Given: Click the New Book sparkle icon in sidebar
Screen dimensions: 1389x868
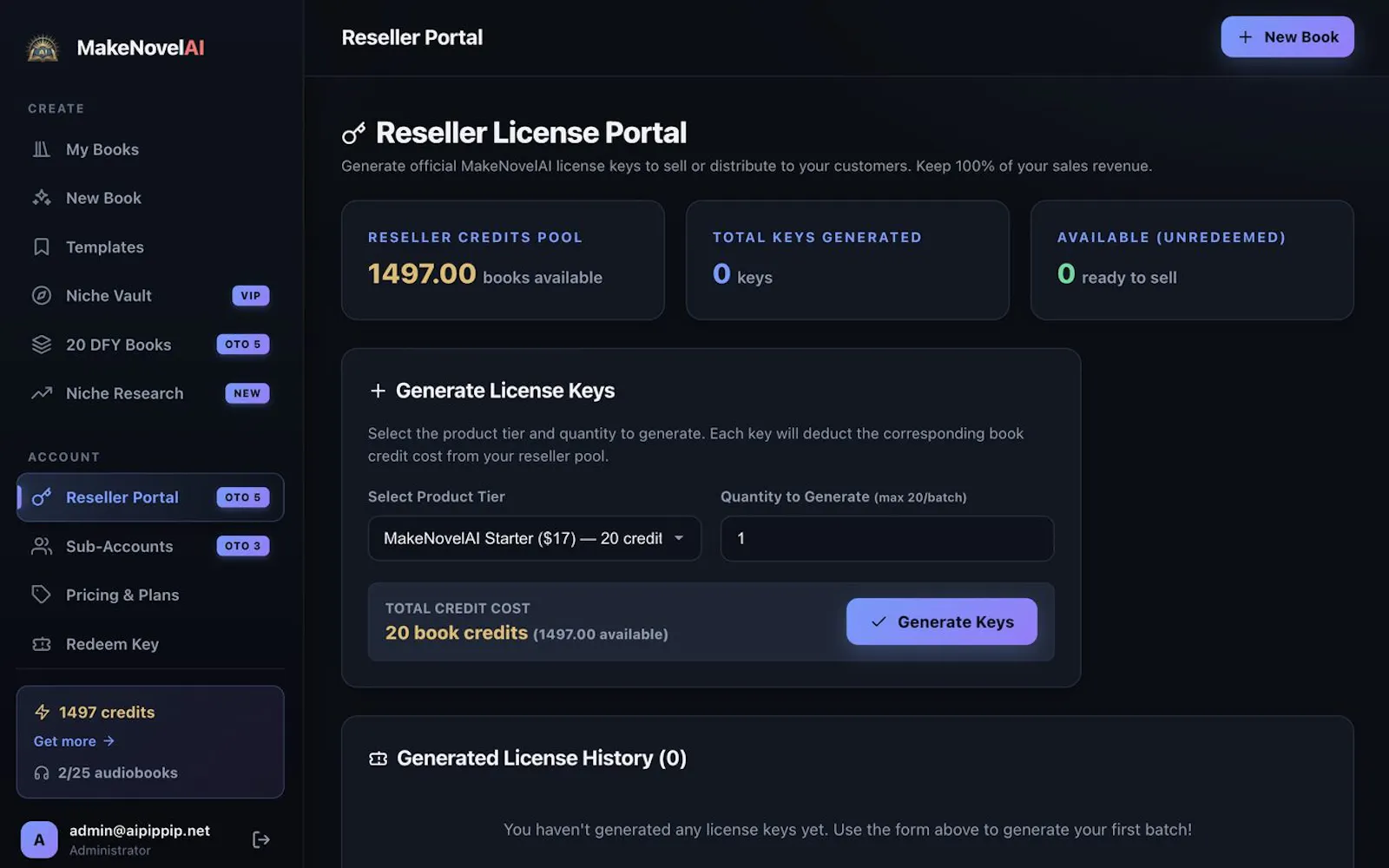Looking at the screenshot, I should point(42,198).
